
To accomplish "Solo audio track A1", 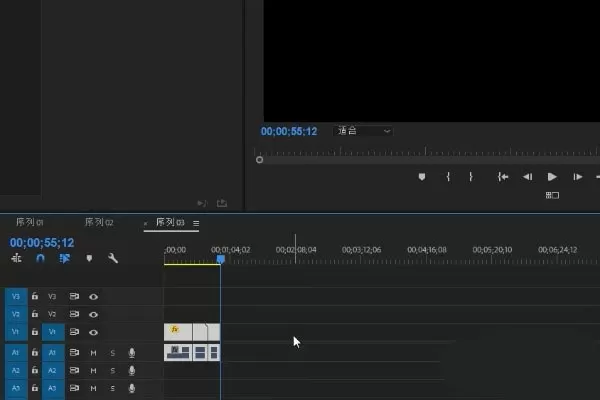I will click(x=112, y=353).
